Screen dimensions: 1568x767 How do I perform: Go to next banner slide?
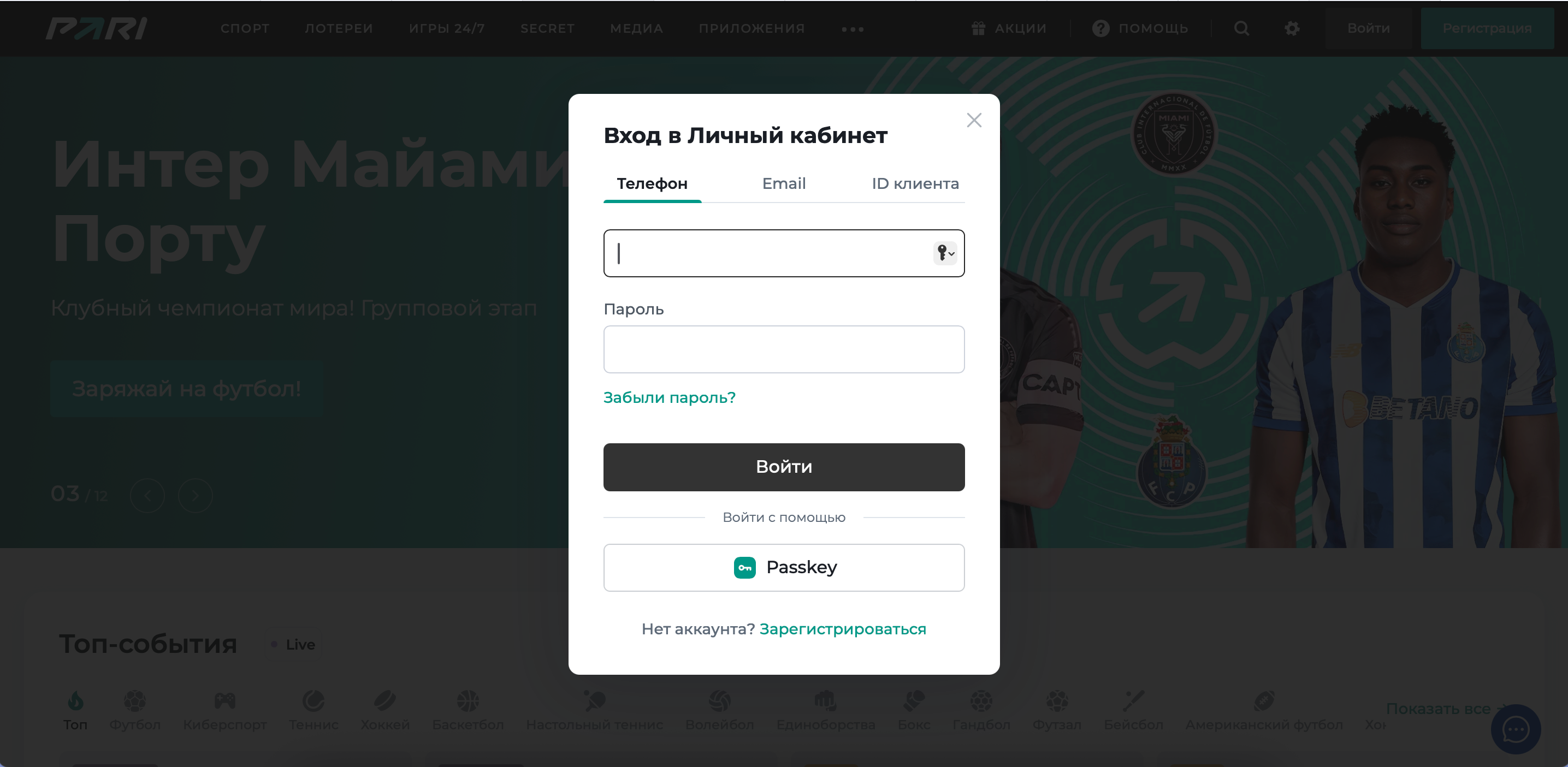pos(196,496)
